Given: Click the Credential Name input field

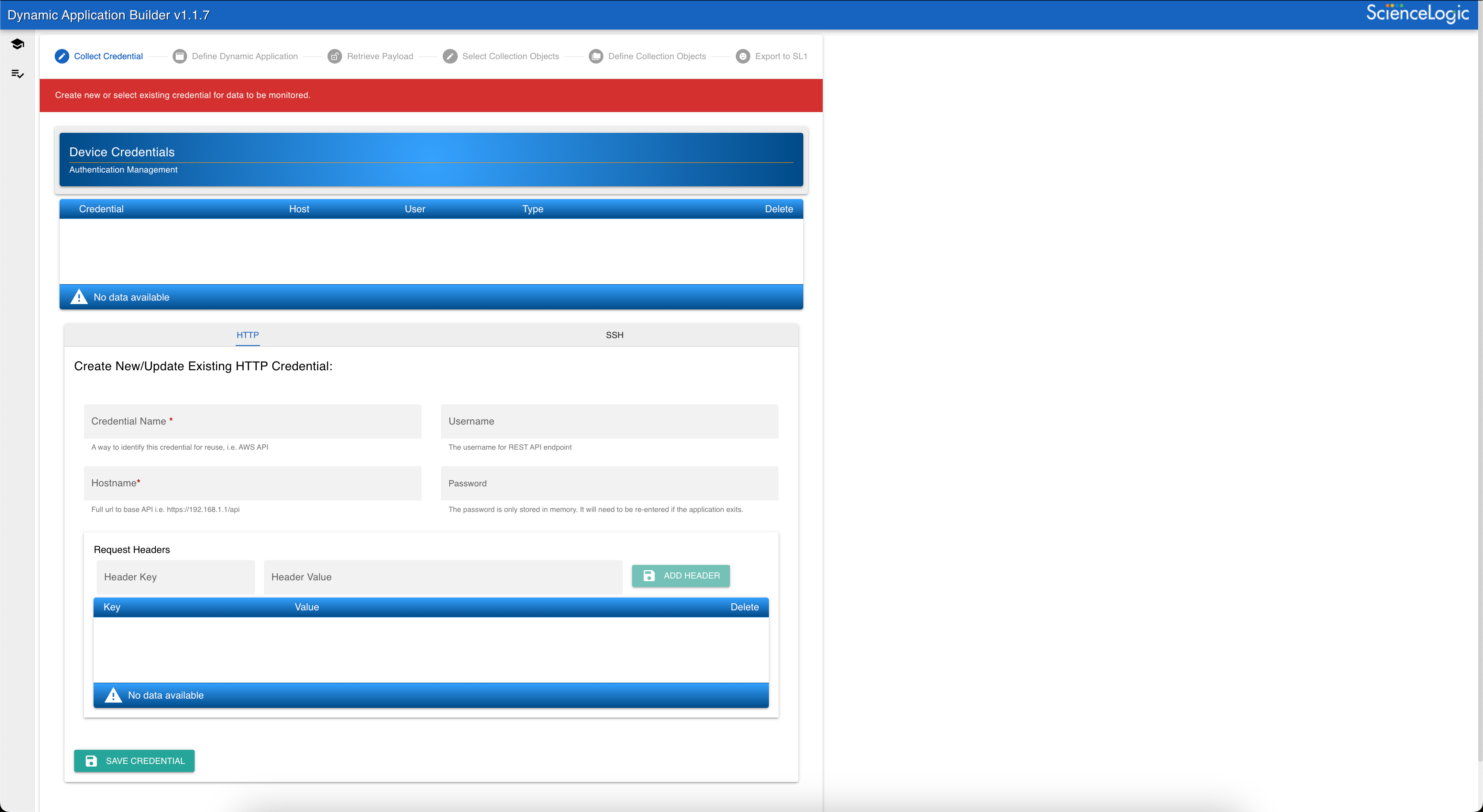Looking at the screenshot, I should (x=253, y=421).
